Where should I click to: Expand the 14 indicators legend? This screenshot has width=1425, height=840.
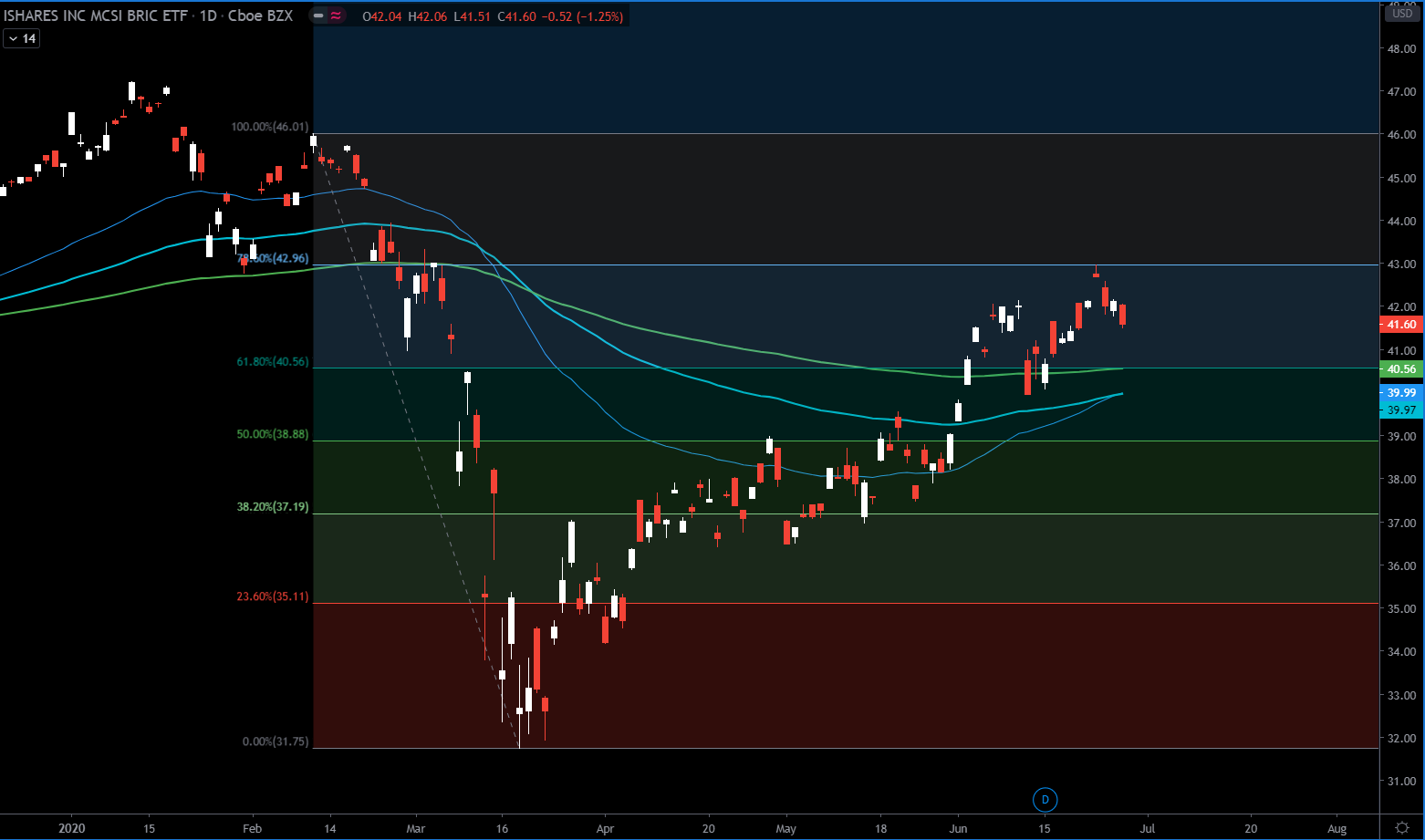coord(21,38)
